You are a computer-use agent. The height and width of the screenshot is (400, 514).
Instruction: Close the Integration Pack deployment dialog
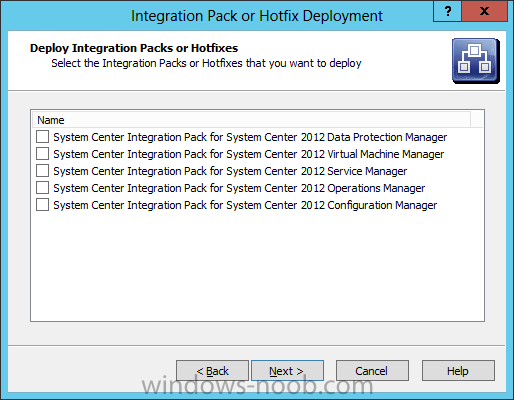[484, 11]
